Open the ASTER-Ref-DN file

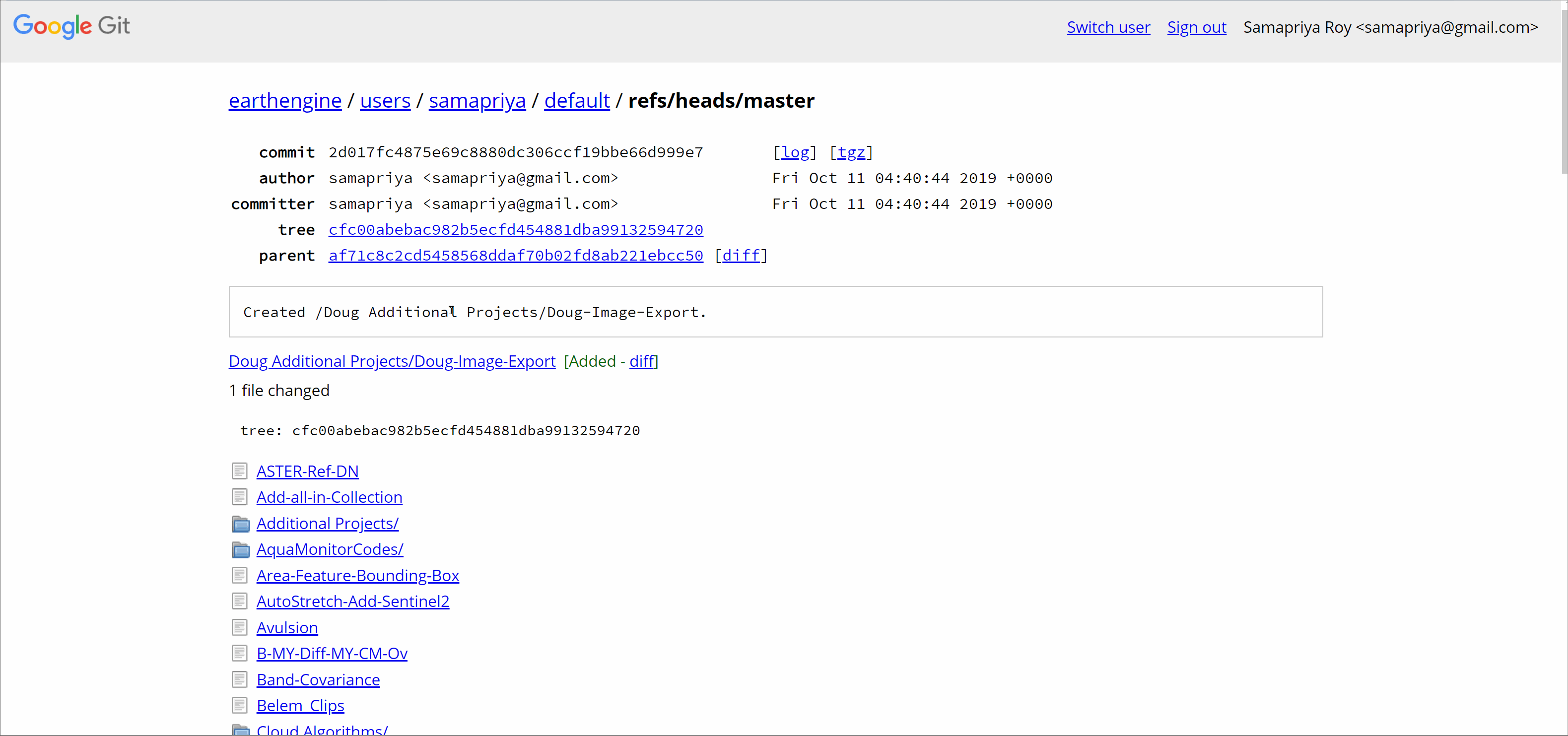pyautogui.click(x=307, y=472)
